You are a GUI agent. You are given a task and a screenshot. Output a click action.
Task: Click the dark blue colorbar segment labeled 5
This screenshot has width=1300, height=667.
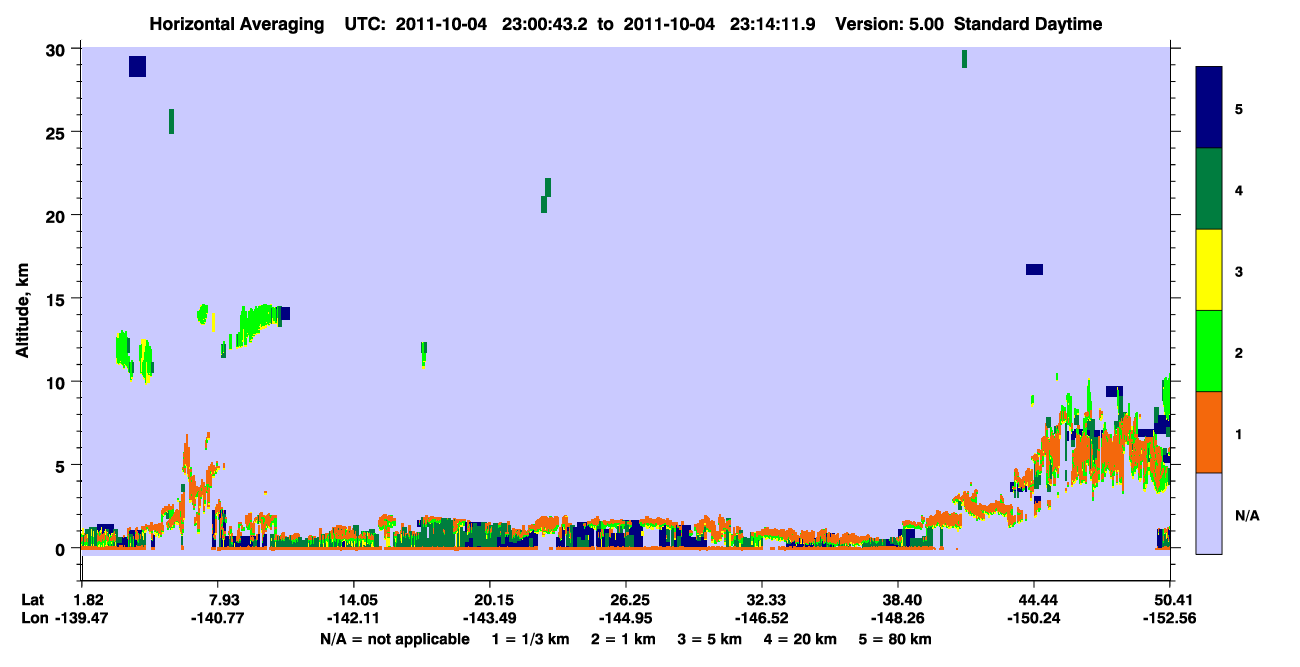[x=1209, y=108]
